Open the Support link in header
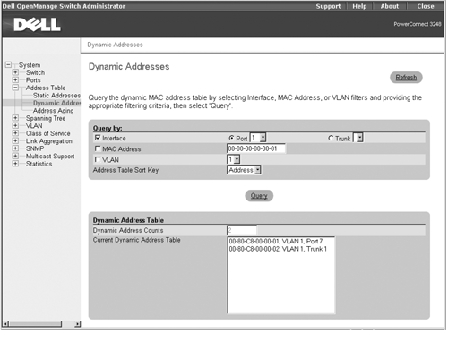This screenshot has height=361, width=457. coord(328,6)
